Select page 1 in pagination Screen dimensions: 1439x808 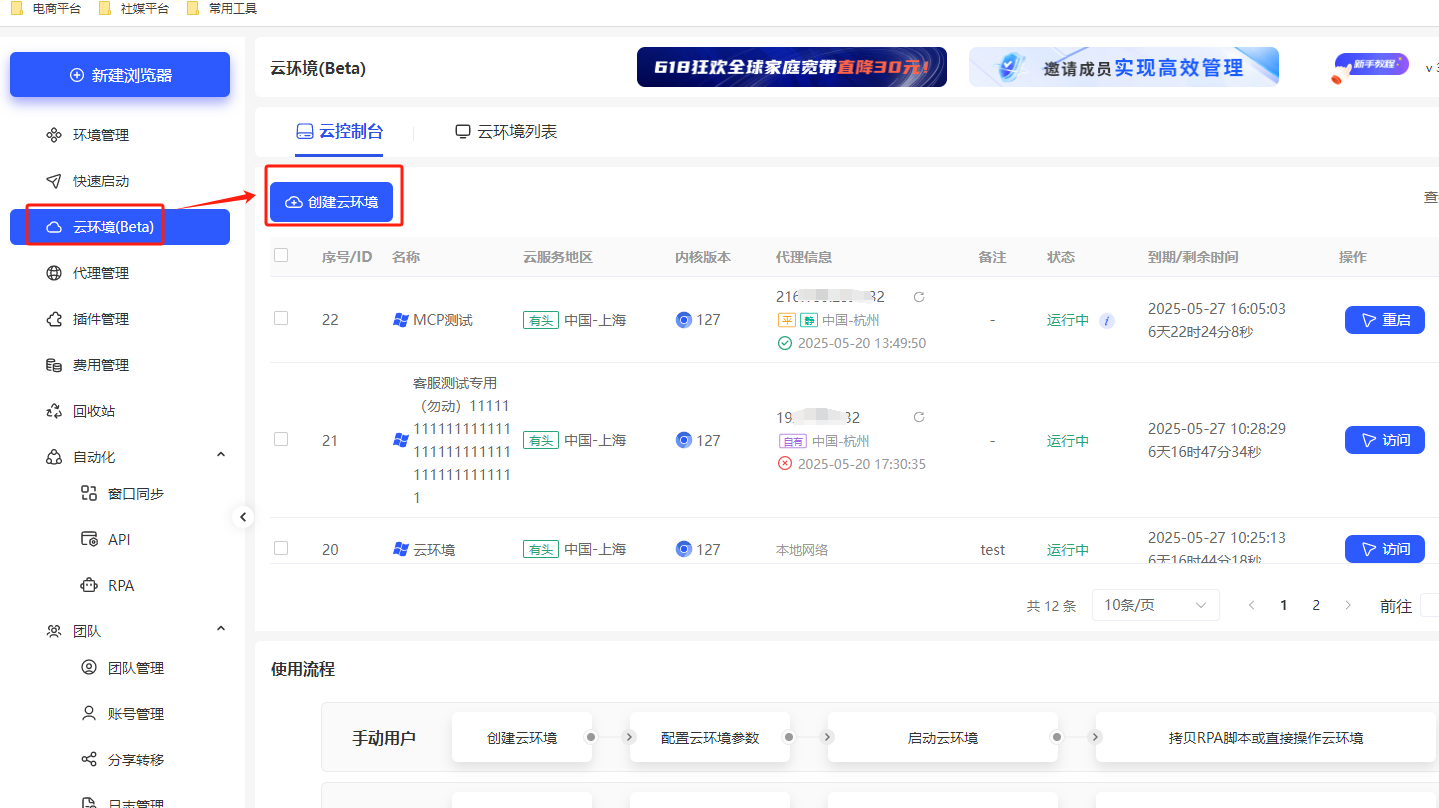pos(1284,605)
